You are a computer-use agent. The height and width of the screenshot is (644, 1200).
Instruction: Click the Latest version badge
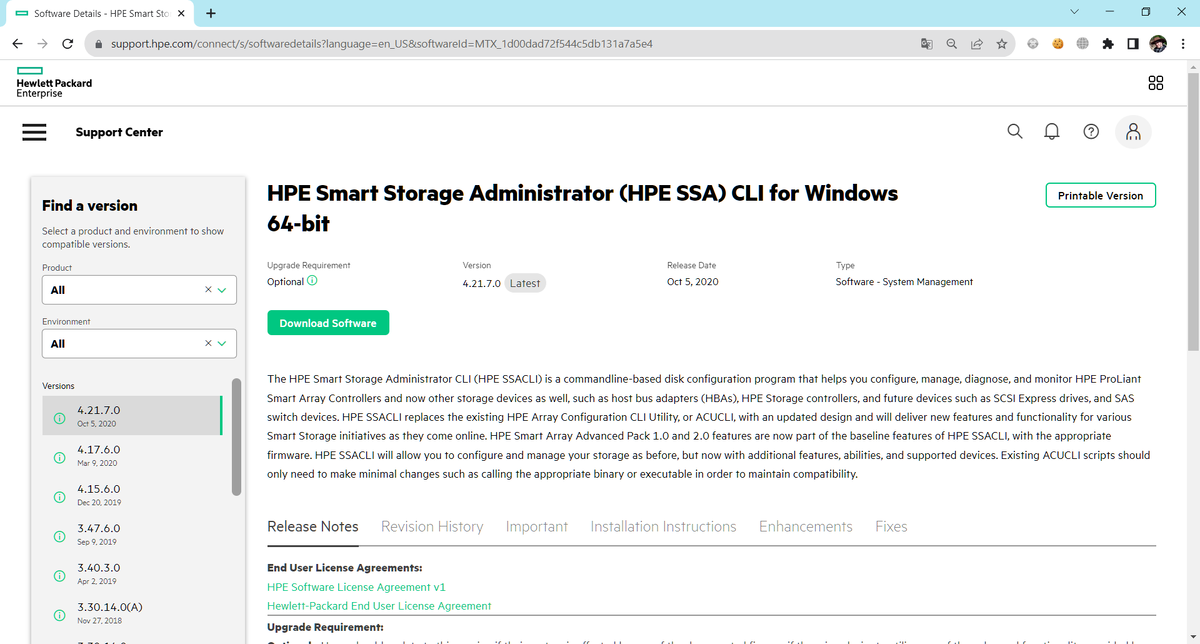(x=524, y=283)
